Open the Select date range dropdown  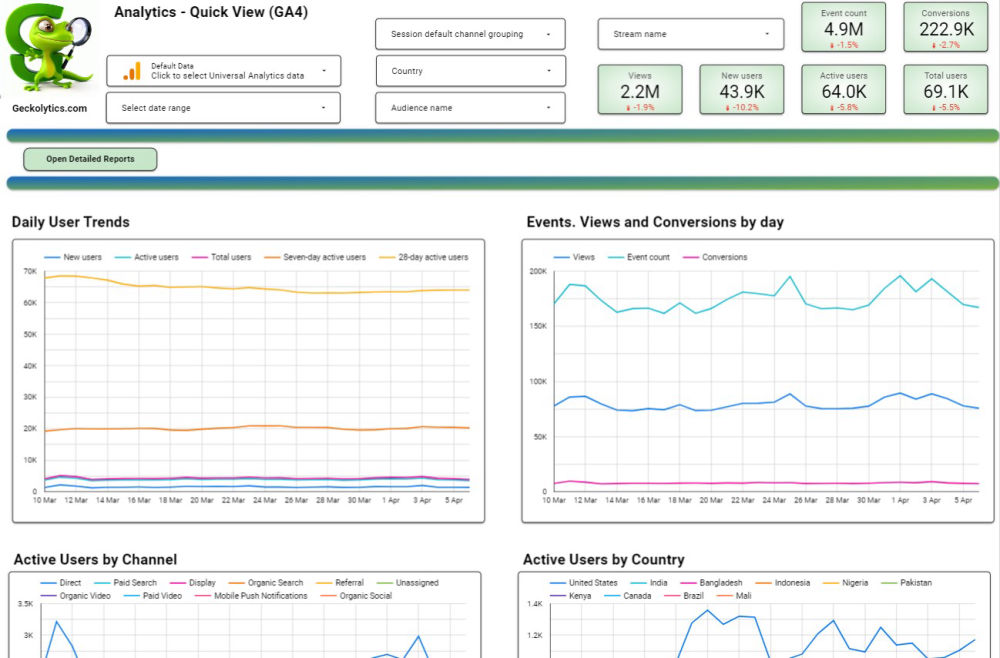pyautogui.click(x=223, y=108)
